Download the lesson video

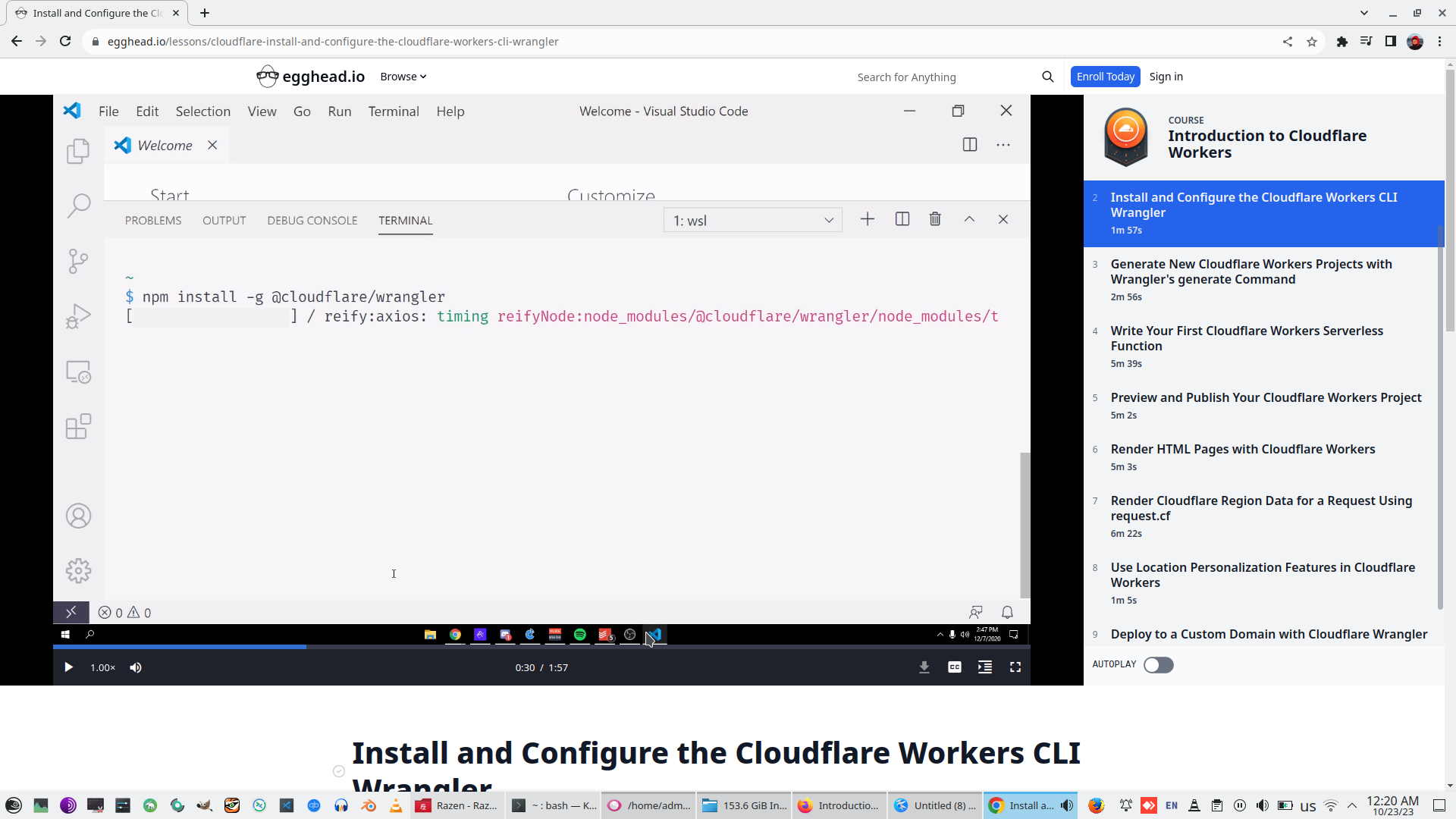click(924, 667)
